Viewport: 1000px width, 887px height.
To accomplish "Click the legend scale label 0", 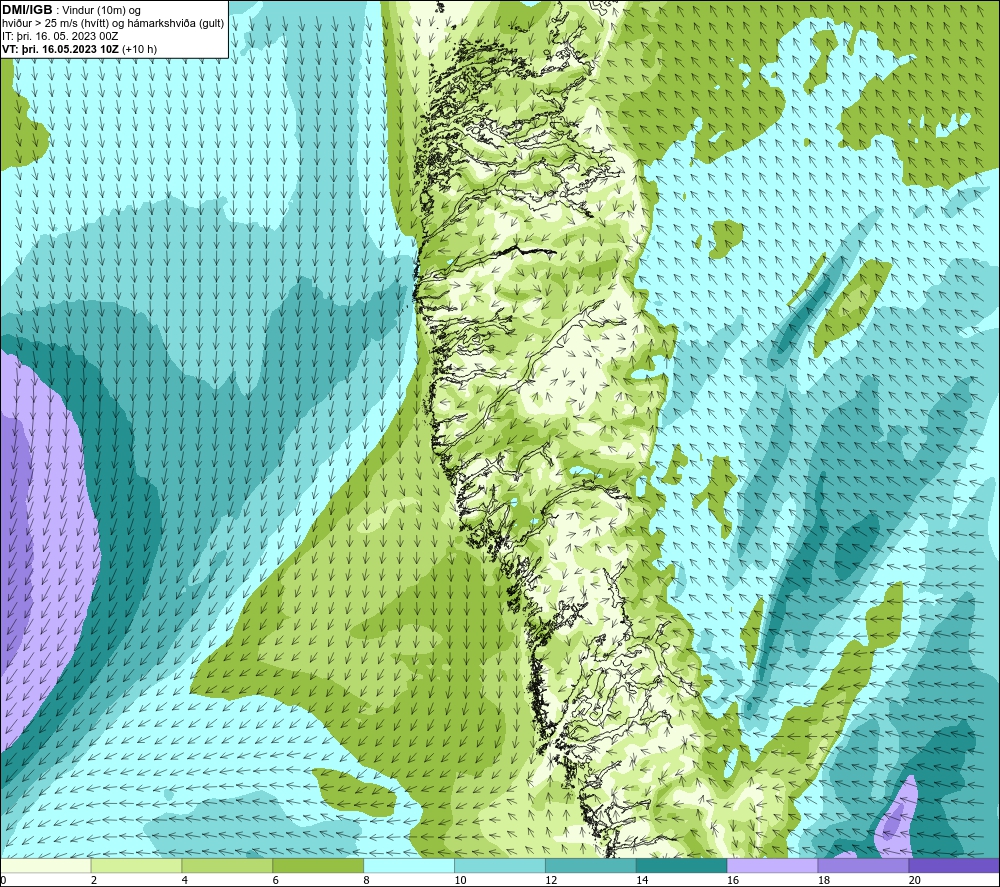I will coord(3,880).
